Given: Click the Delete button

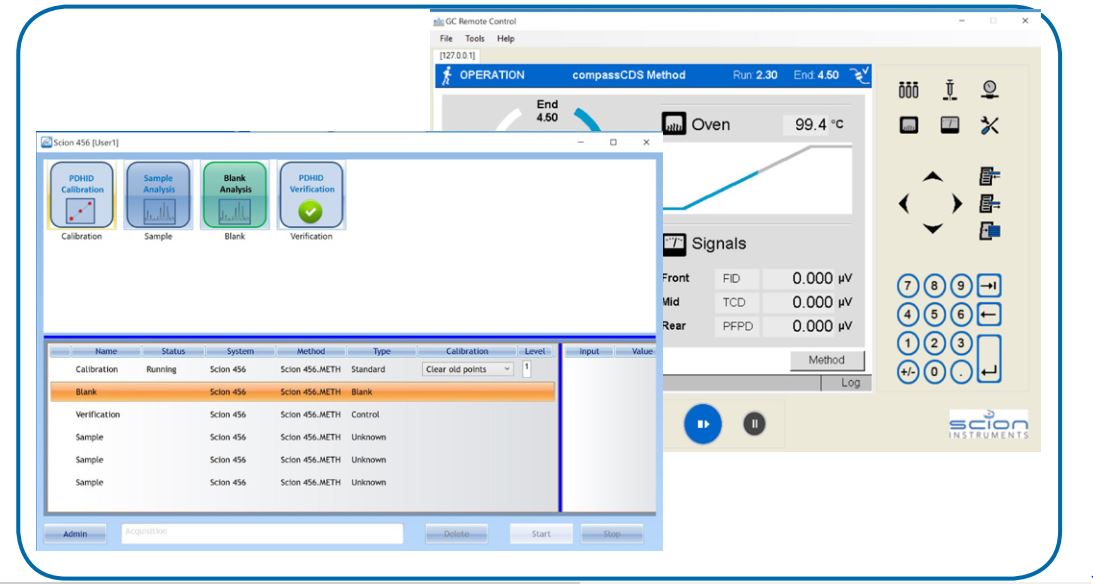Looking at the screenshot, I should pyautogui.click(x=457, y=534).
